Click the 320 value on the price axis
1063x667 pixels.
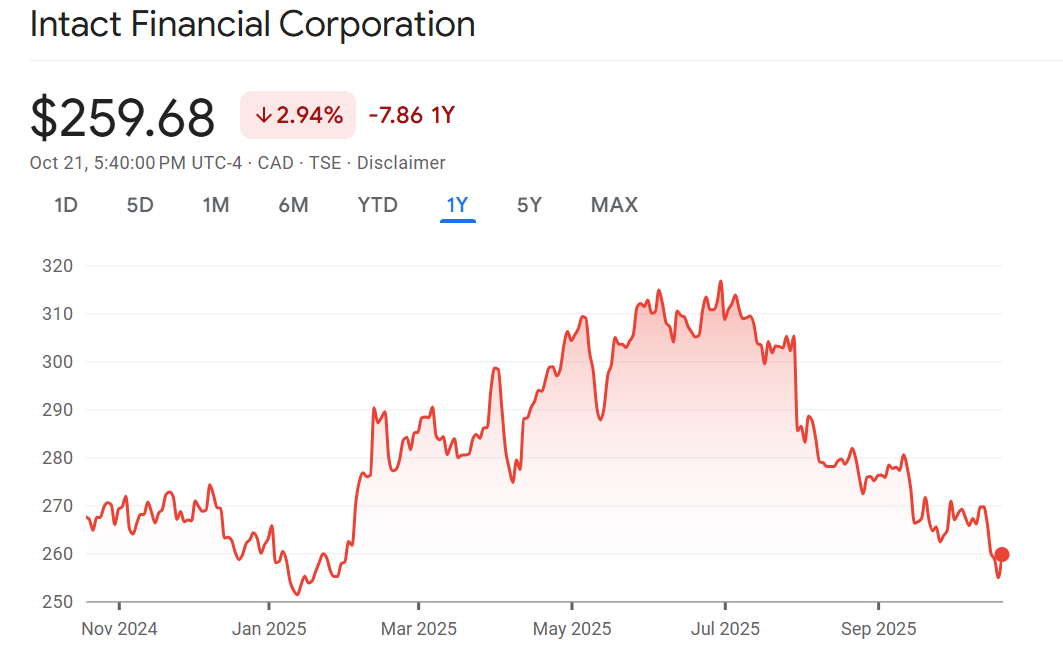click(x=59, y=266)
